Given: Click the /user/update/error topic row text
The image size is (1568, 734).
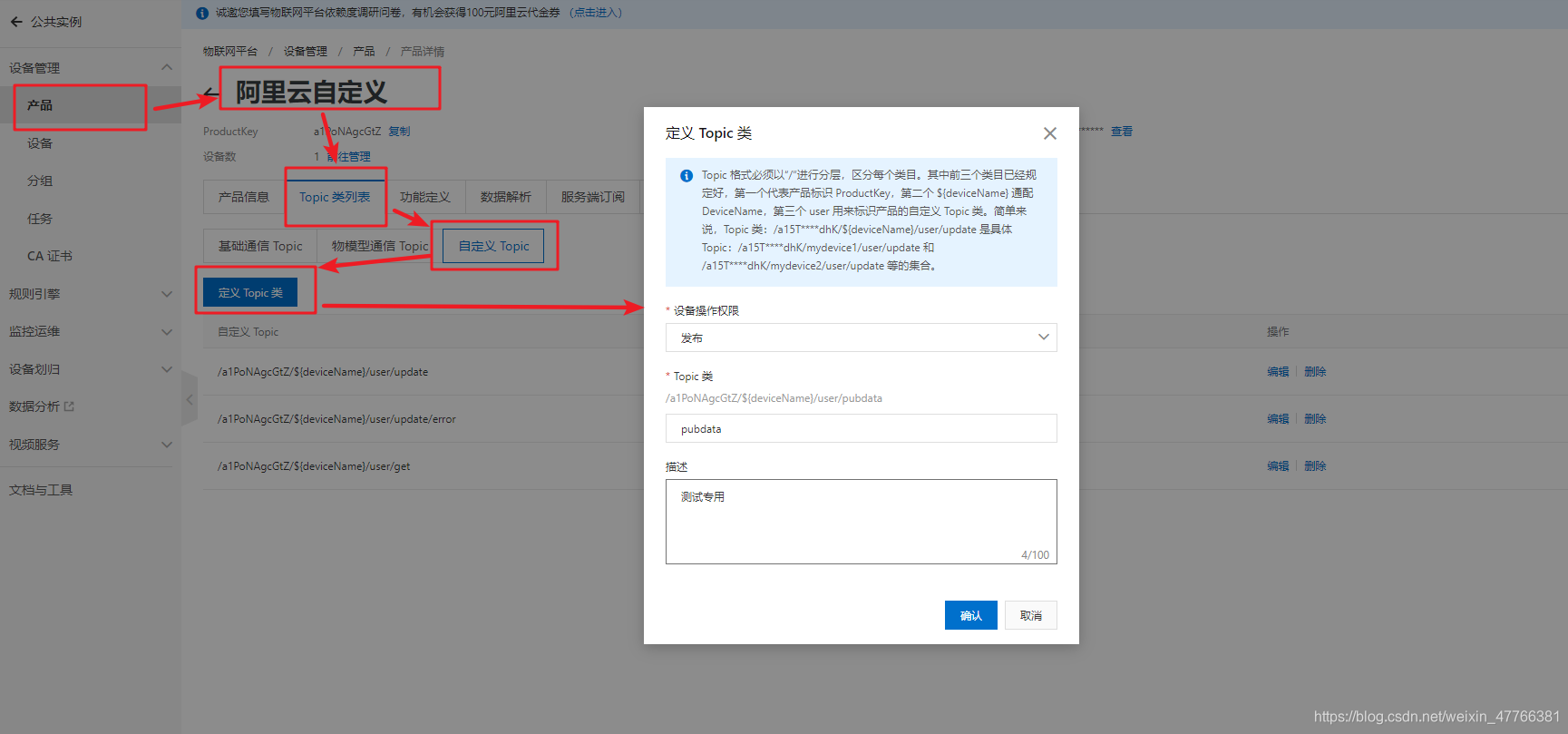Looking at the screenshot, I should coord(336,419).
